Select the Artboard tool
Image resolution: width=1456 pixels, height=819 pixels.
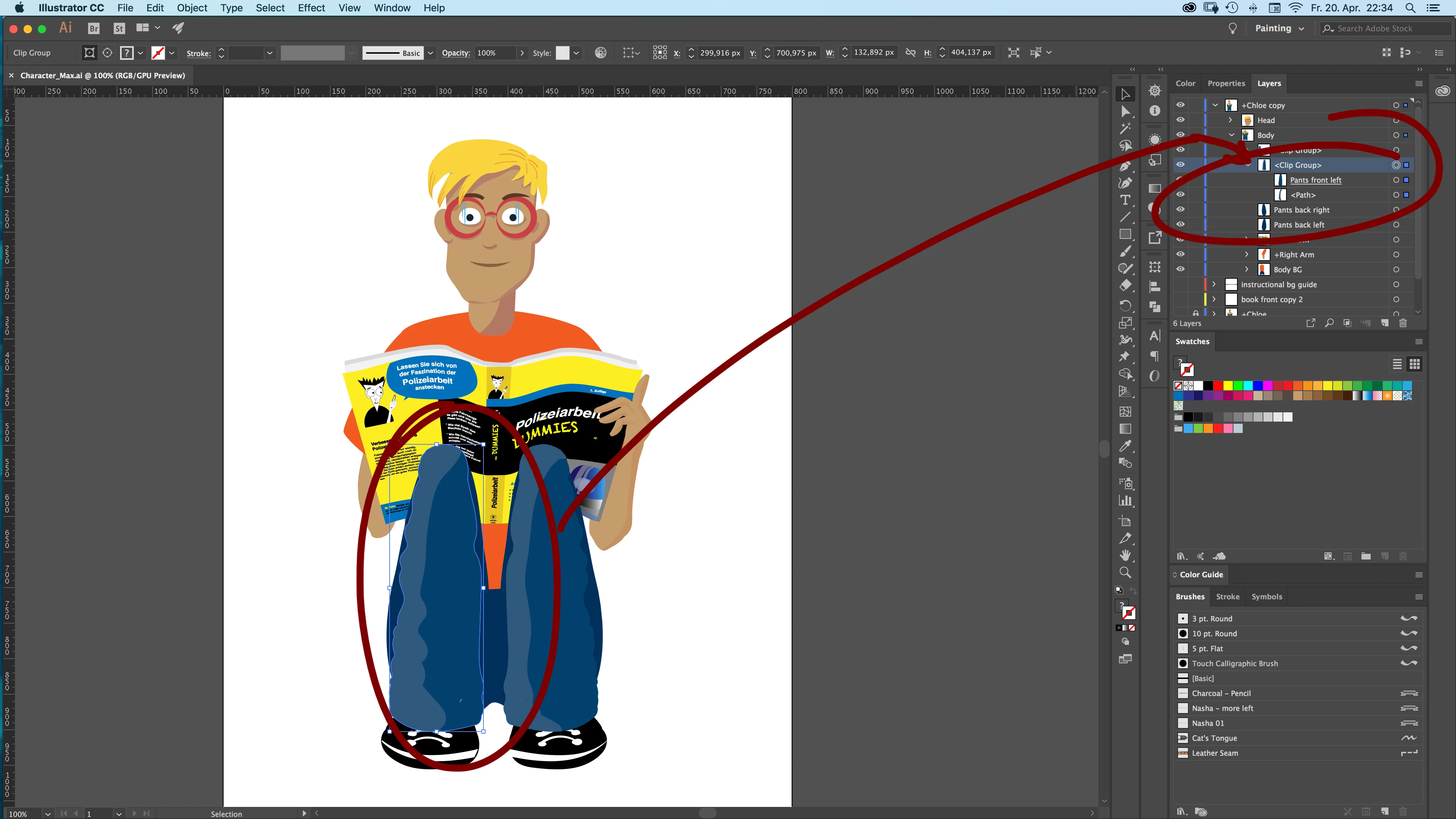point(1125,521)
